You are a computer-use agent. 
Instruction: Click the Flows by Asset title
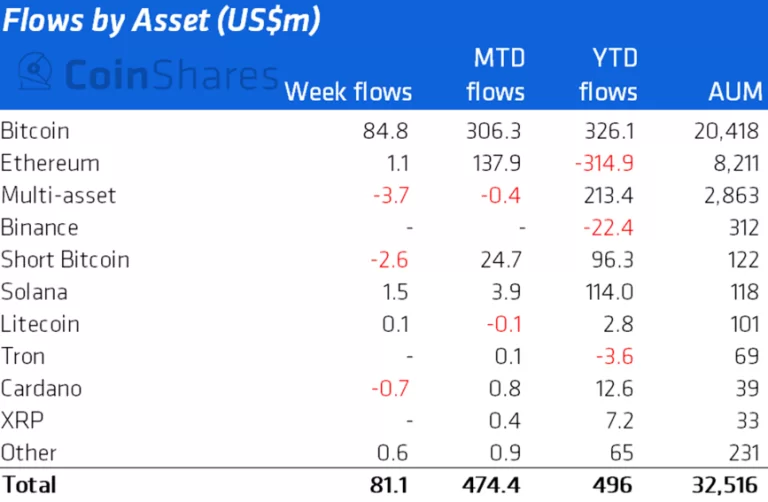tap(161, 21)
